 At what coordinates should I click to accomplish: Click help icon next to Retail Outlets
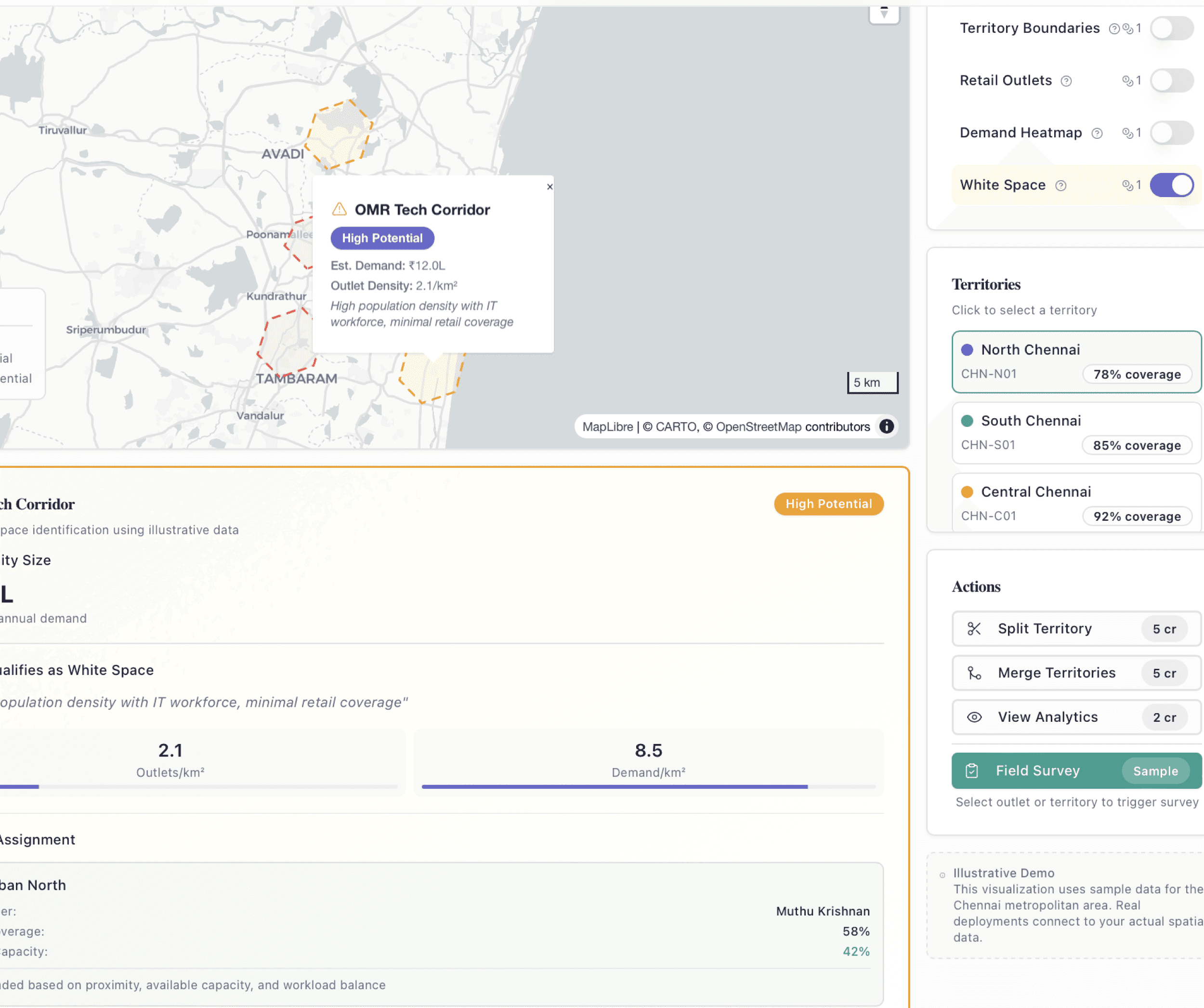point(1066,81)
